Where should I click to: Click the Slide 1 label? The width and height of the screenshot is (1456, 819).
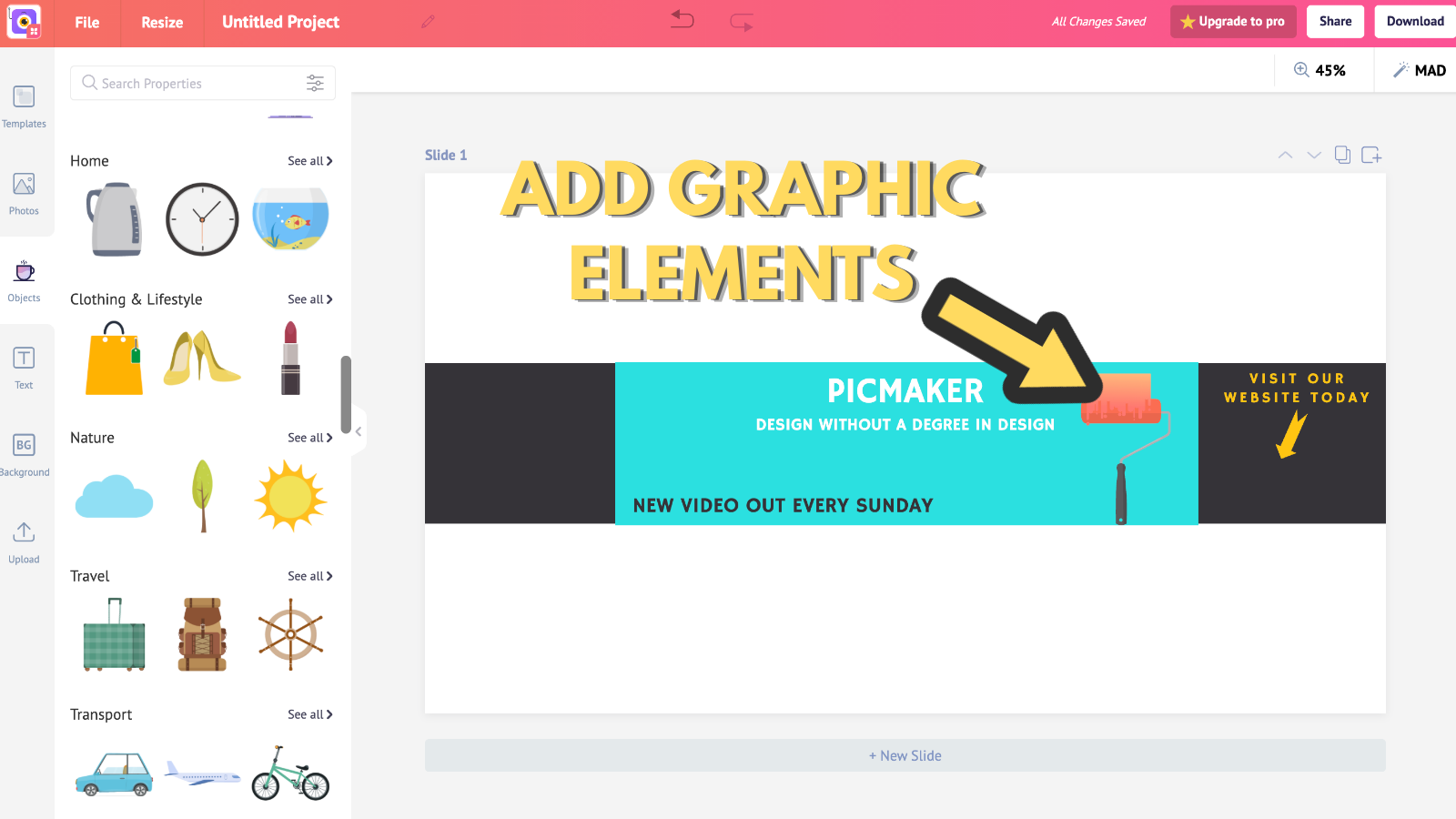(446, 155)
